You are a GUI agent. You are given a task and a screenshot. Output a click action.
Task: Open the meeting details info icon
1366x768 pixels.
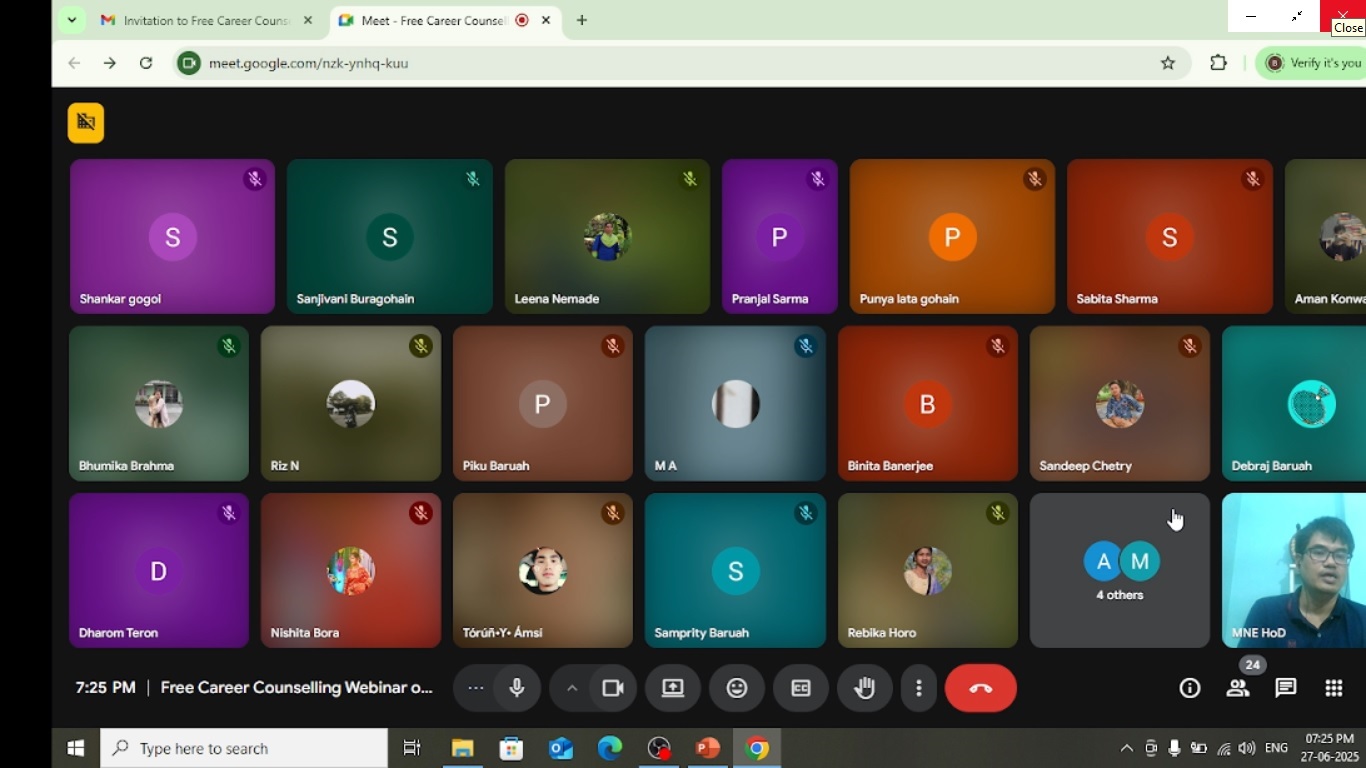click(x=1189, y=688)
